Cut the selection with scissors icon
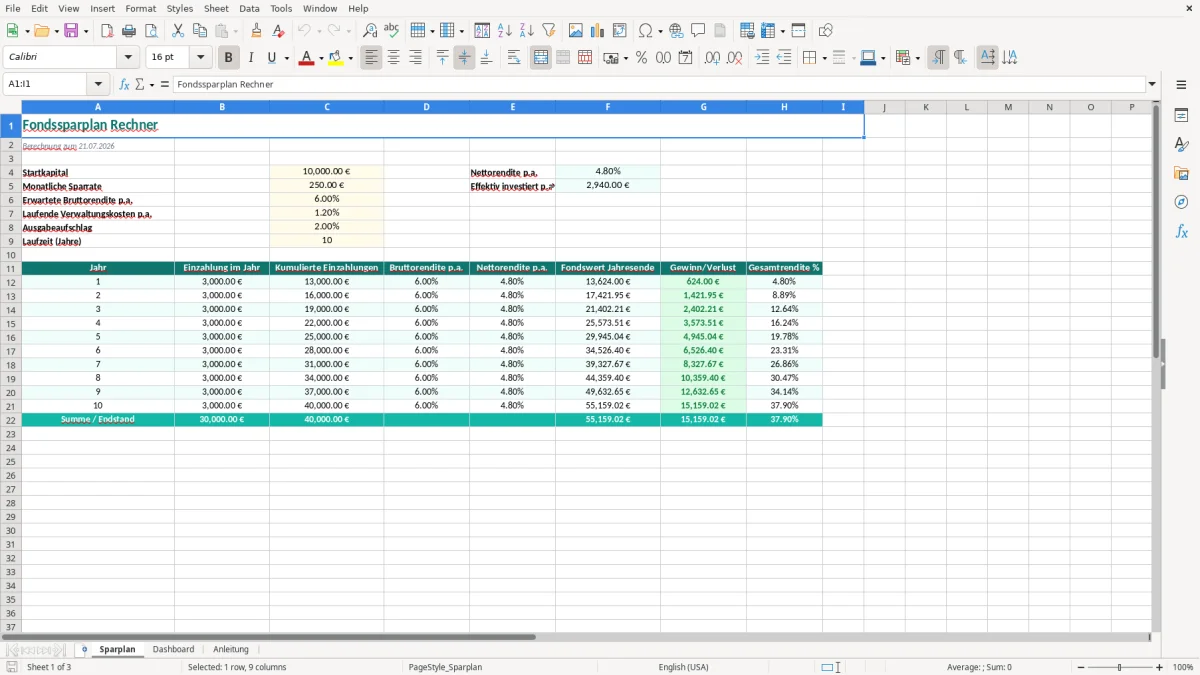This screenshot has width=1200, height=675. pyautogui.click(x=178, y=31)
